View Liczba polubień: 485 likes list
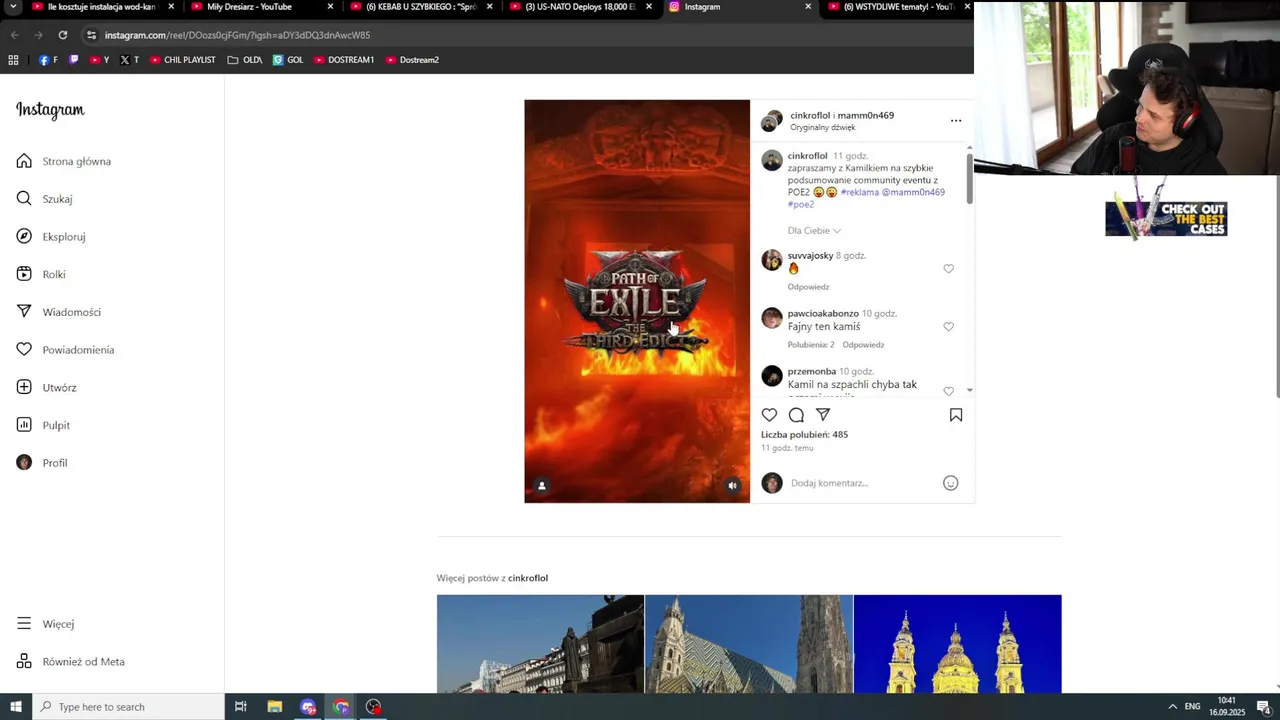 [x=804, y=435]
